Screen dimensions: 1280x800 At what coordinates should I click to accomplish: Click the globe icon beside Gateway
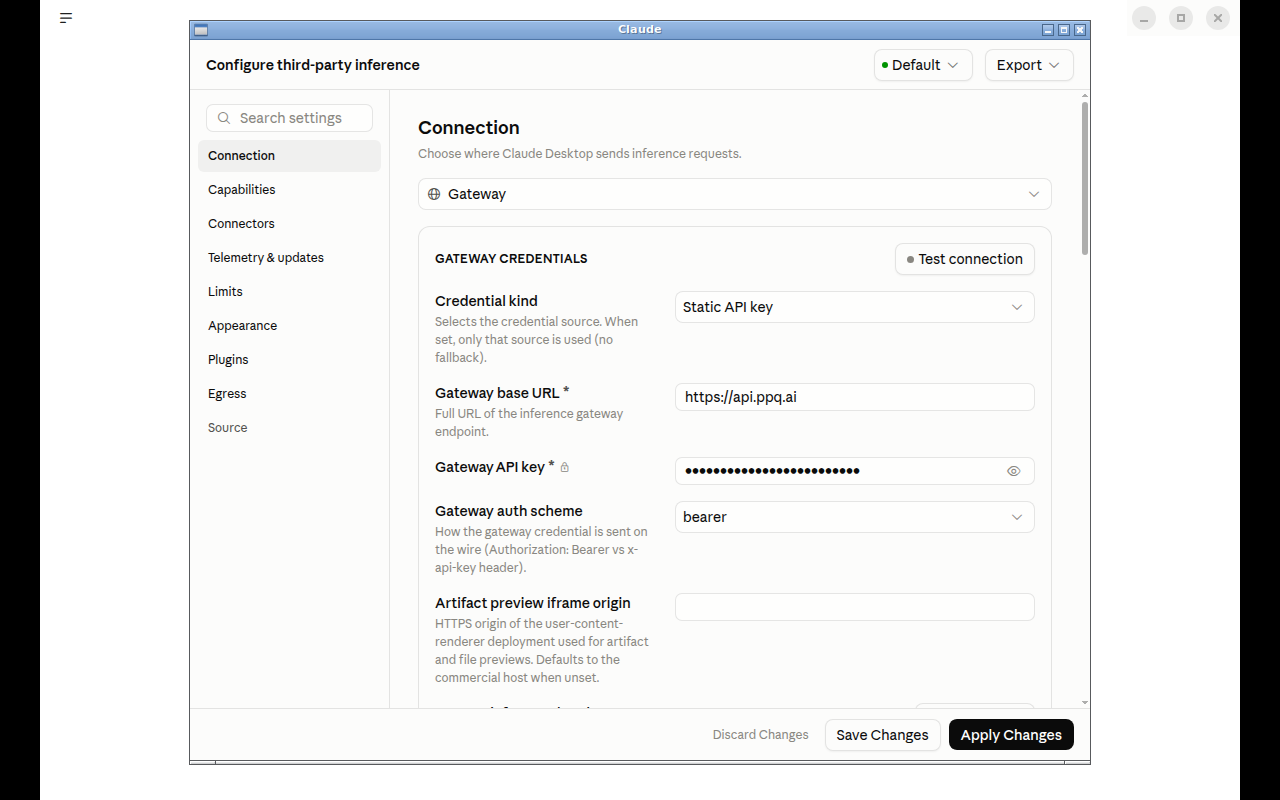coord(434,194)
